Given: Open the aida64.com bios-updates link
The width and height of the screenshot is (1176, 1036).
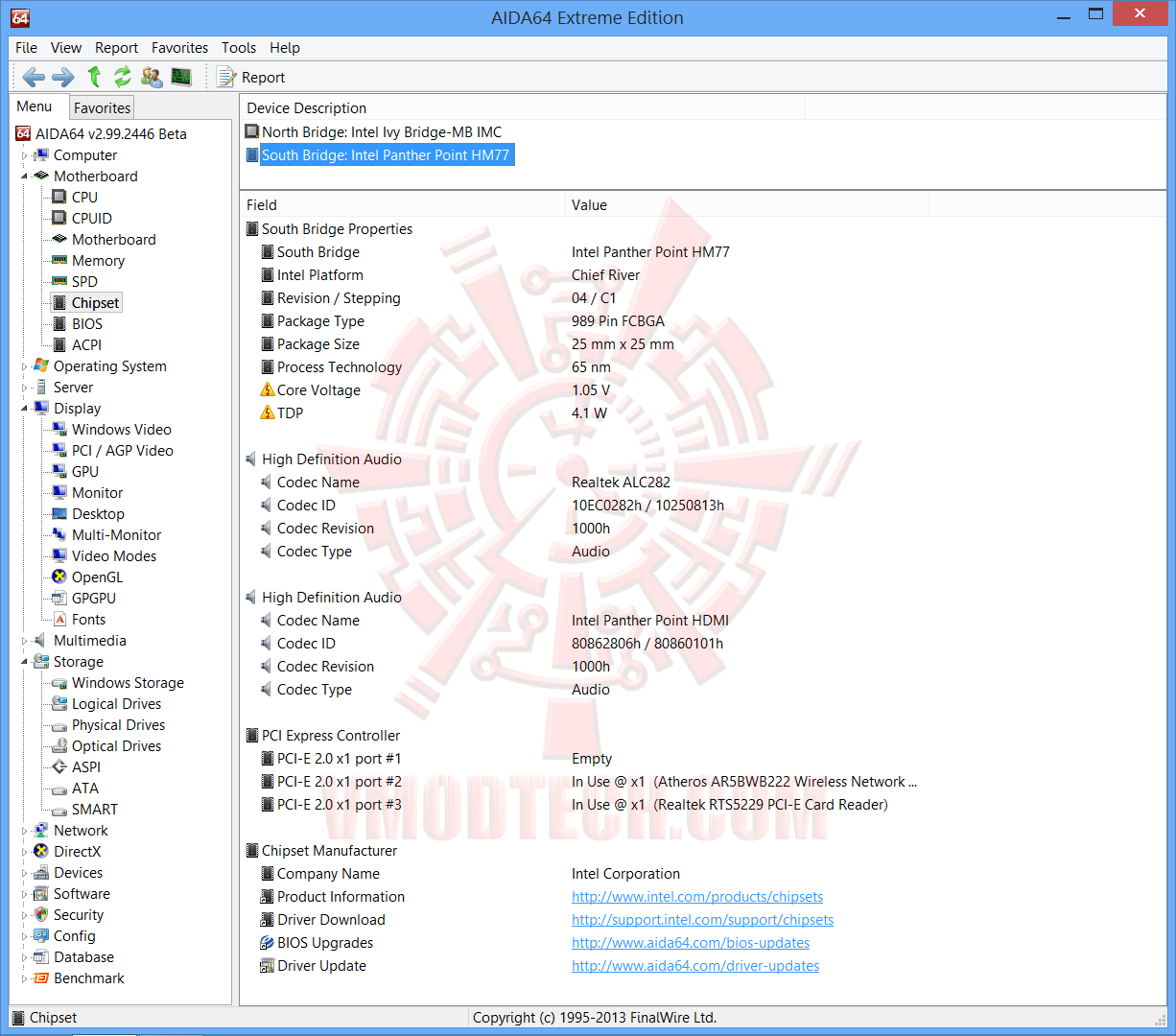Looking at the screenshot, I should 691,942.
